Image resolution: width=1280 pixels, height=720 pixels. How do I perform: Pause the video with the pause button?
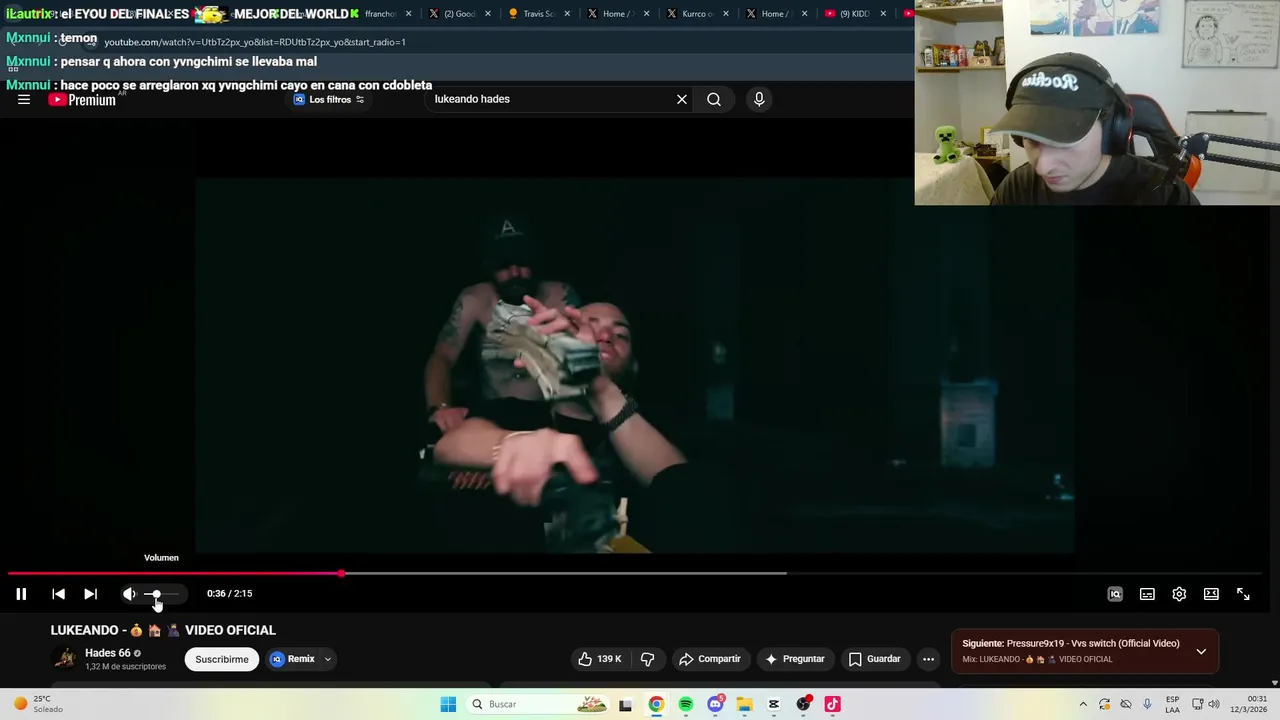pos(21,594)
